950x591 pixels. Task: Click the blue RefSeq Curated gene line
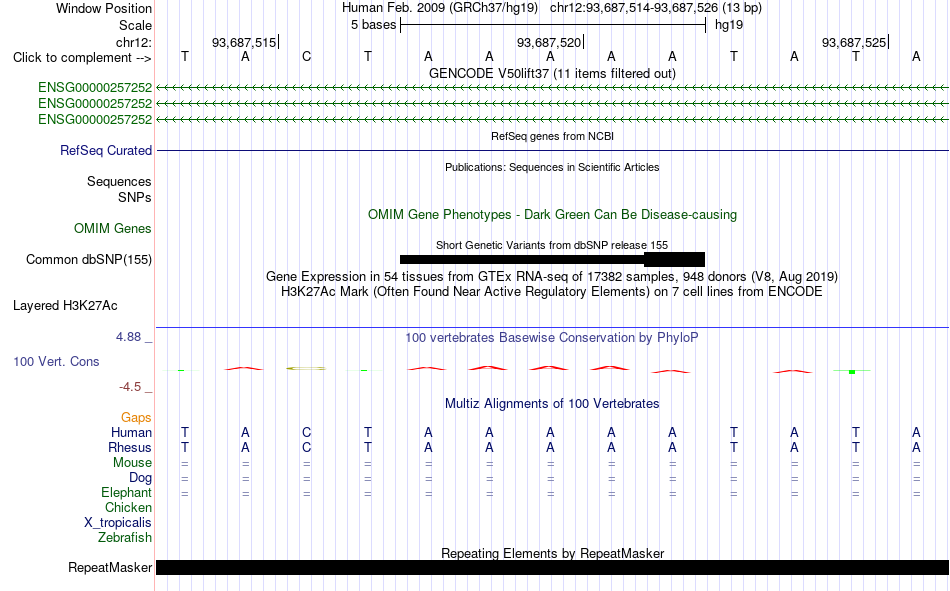[x=552, y=150]
